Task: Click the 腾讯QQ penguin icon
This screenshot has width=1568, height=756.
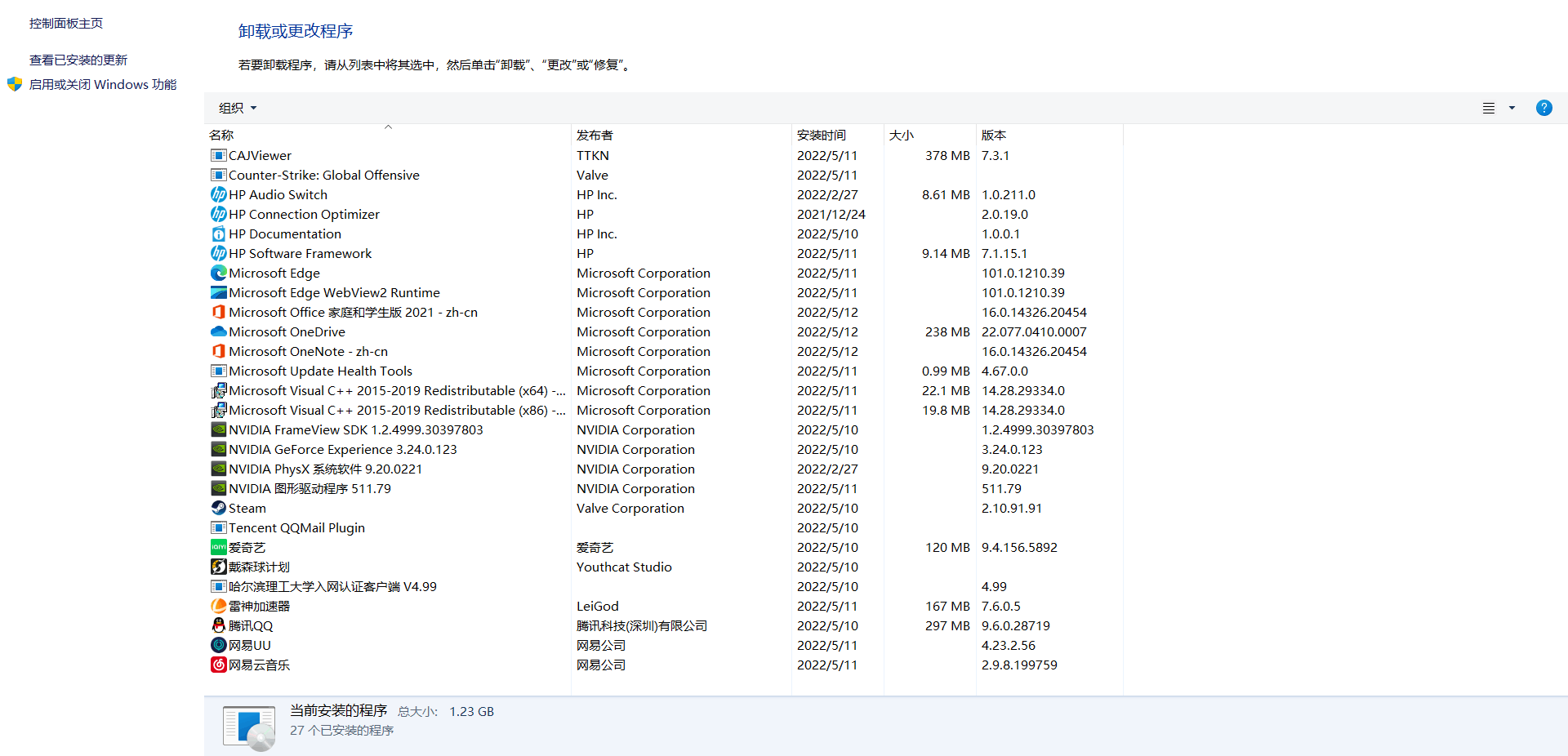Action: pos(218,625)
